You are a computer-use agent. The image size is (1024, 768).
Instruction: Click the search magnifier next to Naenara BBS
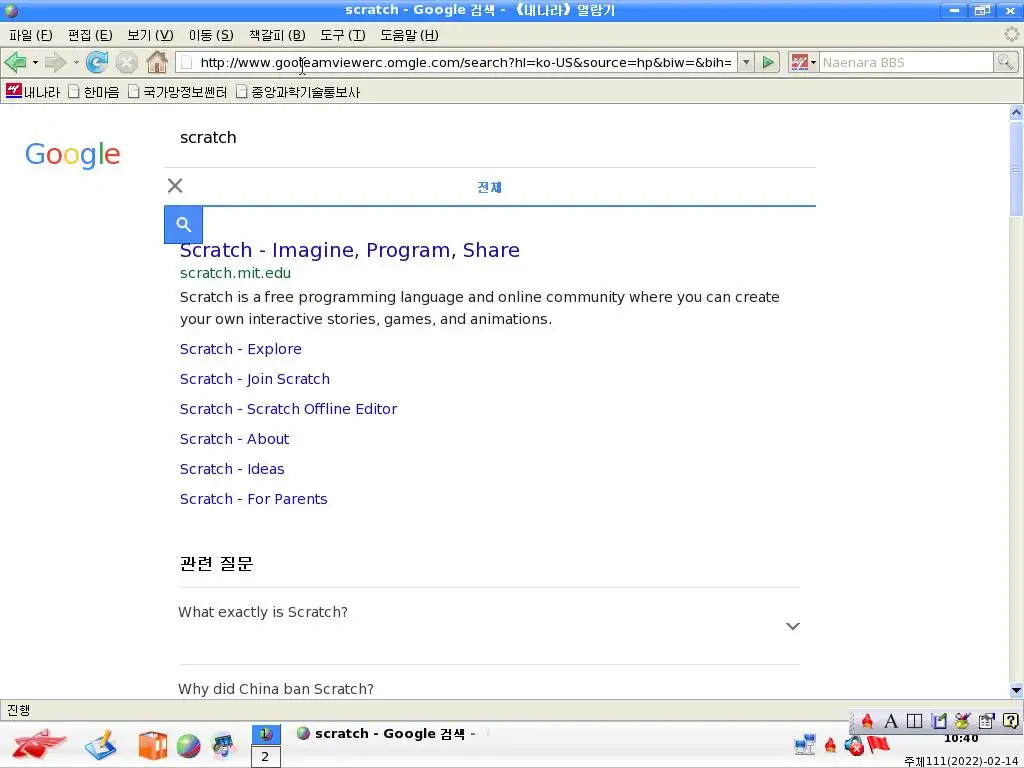point(1004,63)
